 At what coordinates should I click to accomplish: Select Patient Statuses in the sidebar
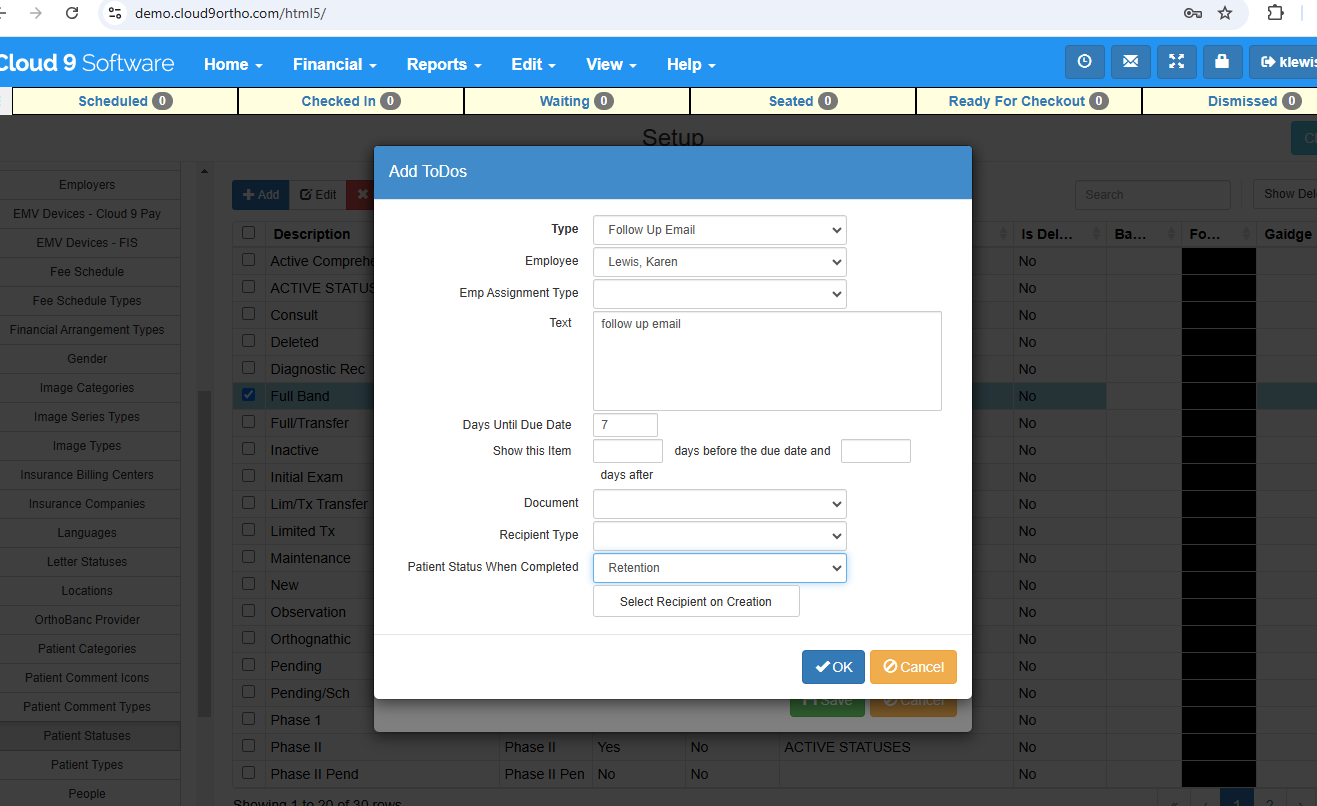pyautogui.click(x=87, y=736)
